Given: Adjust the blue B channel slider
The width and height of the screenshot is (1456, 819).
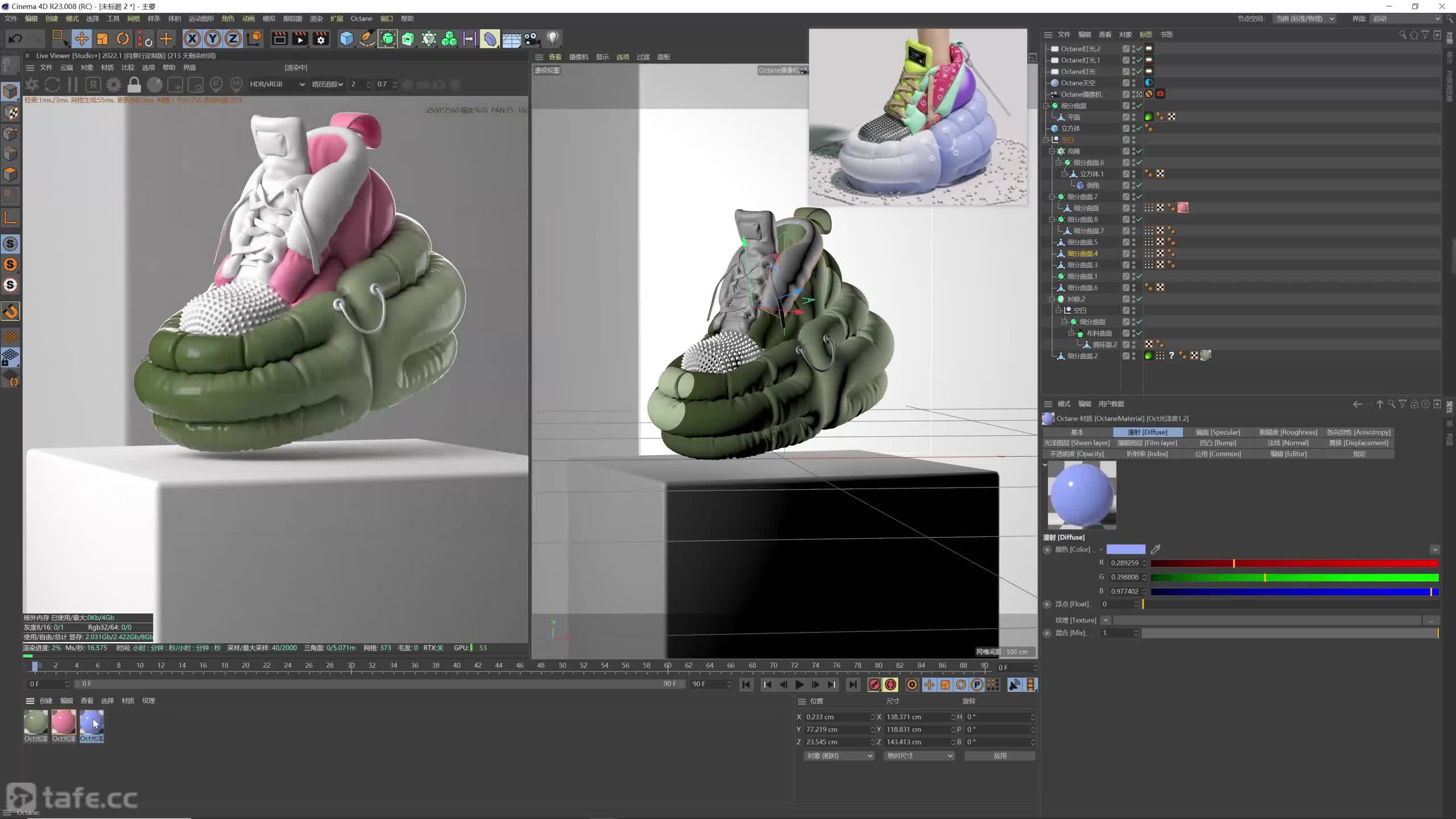Looking at the screenshot, I should click(x=1294, y=591).
